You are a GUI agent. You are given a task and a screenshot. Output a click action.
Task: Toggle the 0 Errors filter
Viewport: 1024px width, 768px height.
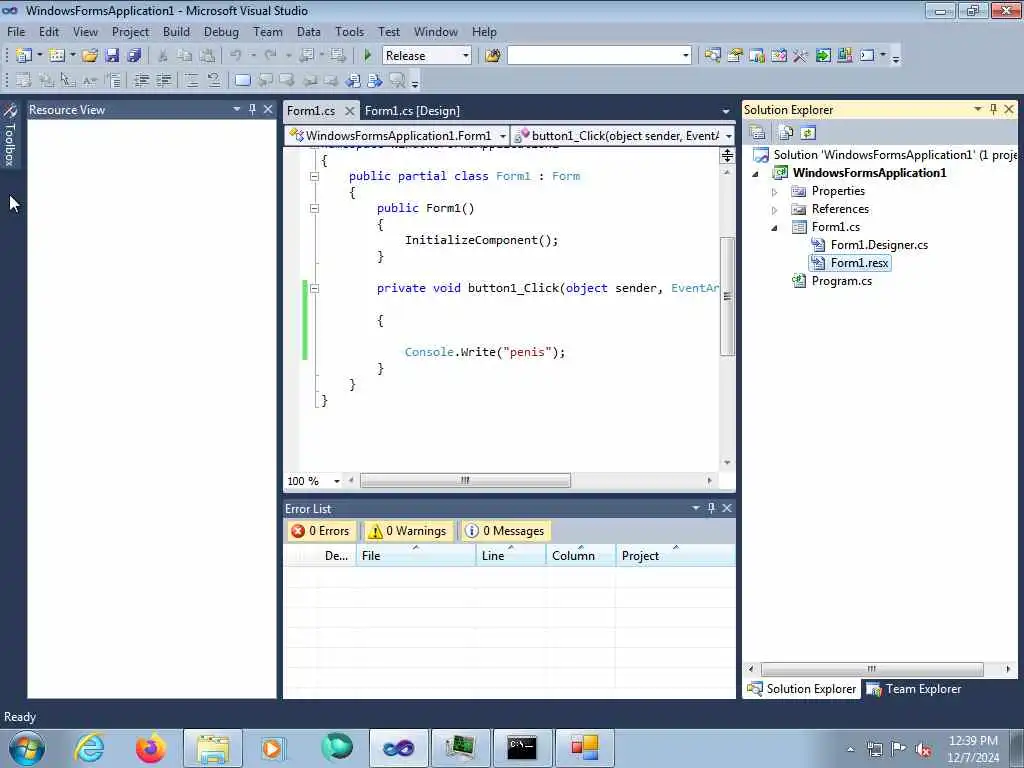[321, 531]
